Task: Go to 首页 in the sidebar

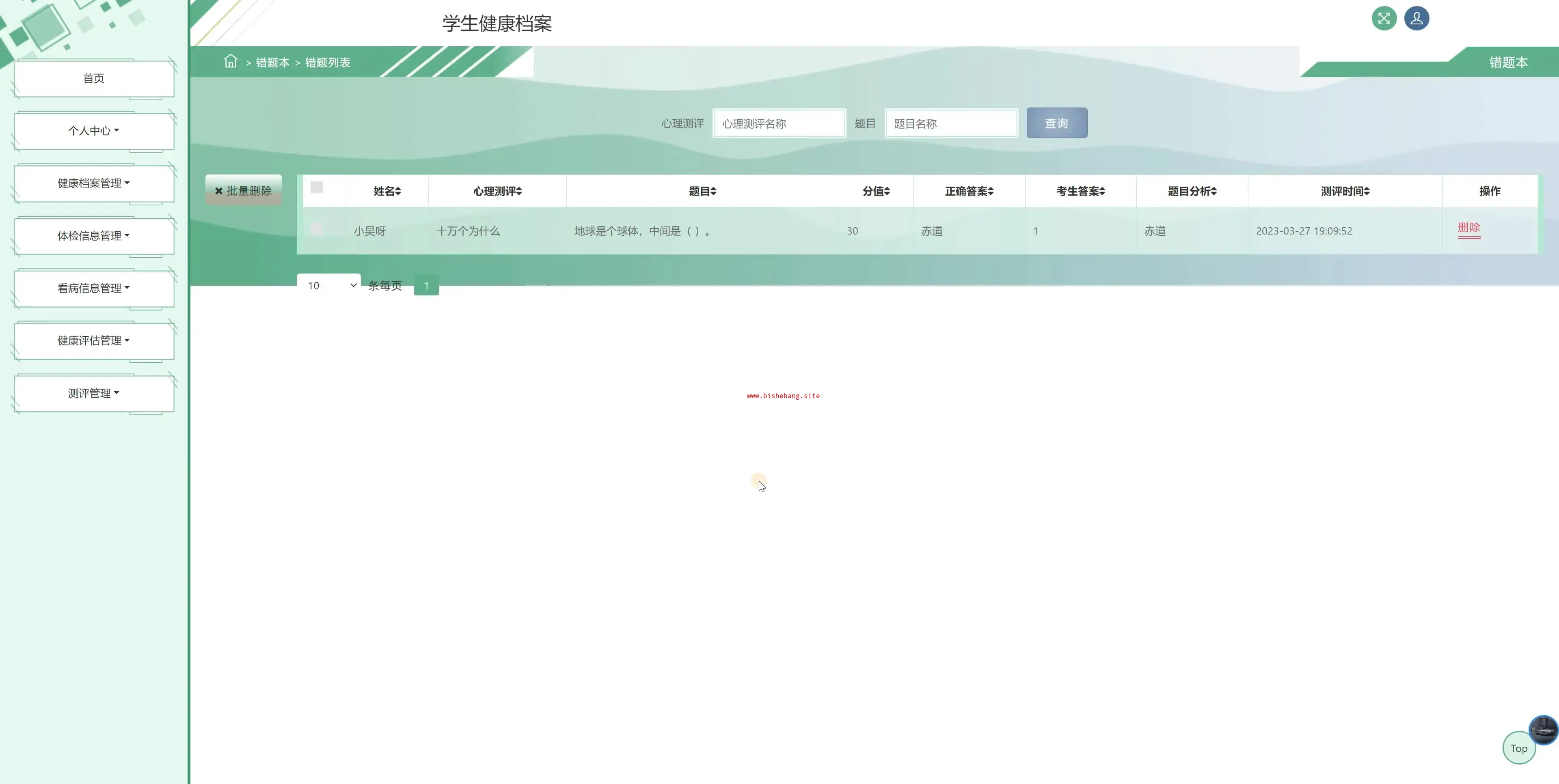Action: (94, 79)
